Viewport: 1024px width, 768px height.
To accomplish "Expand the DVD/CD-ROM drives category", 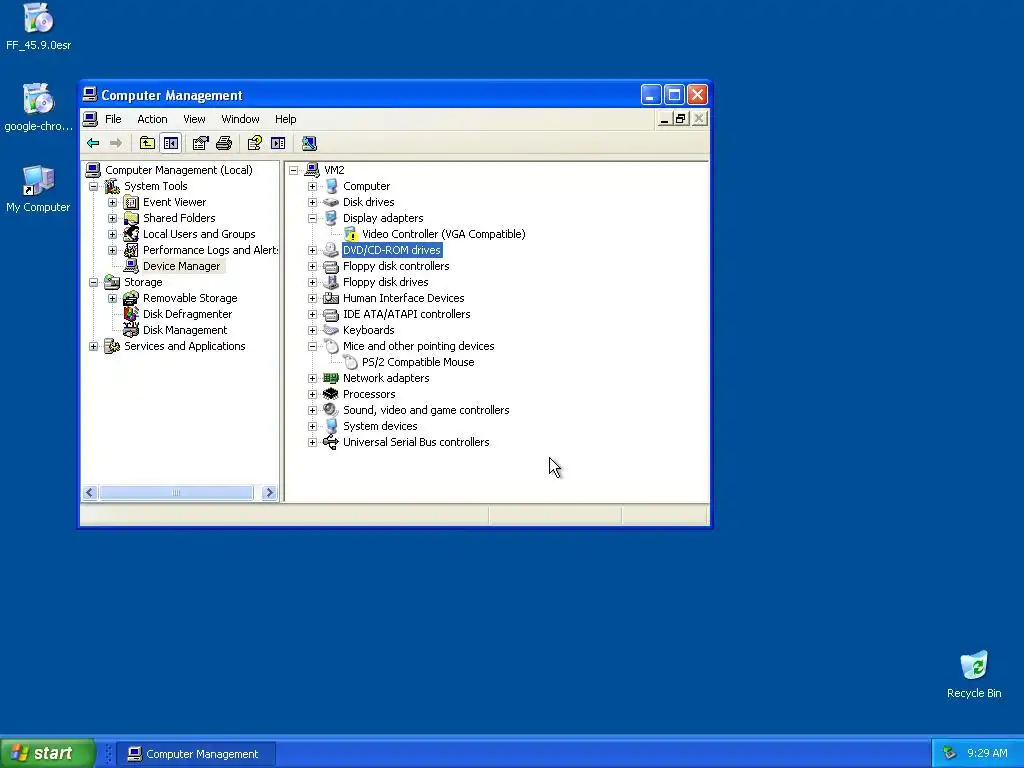I will pyautogui.click(x=312, y=250).
